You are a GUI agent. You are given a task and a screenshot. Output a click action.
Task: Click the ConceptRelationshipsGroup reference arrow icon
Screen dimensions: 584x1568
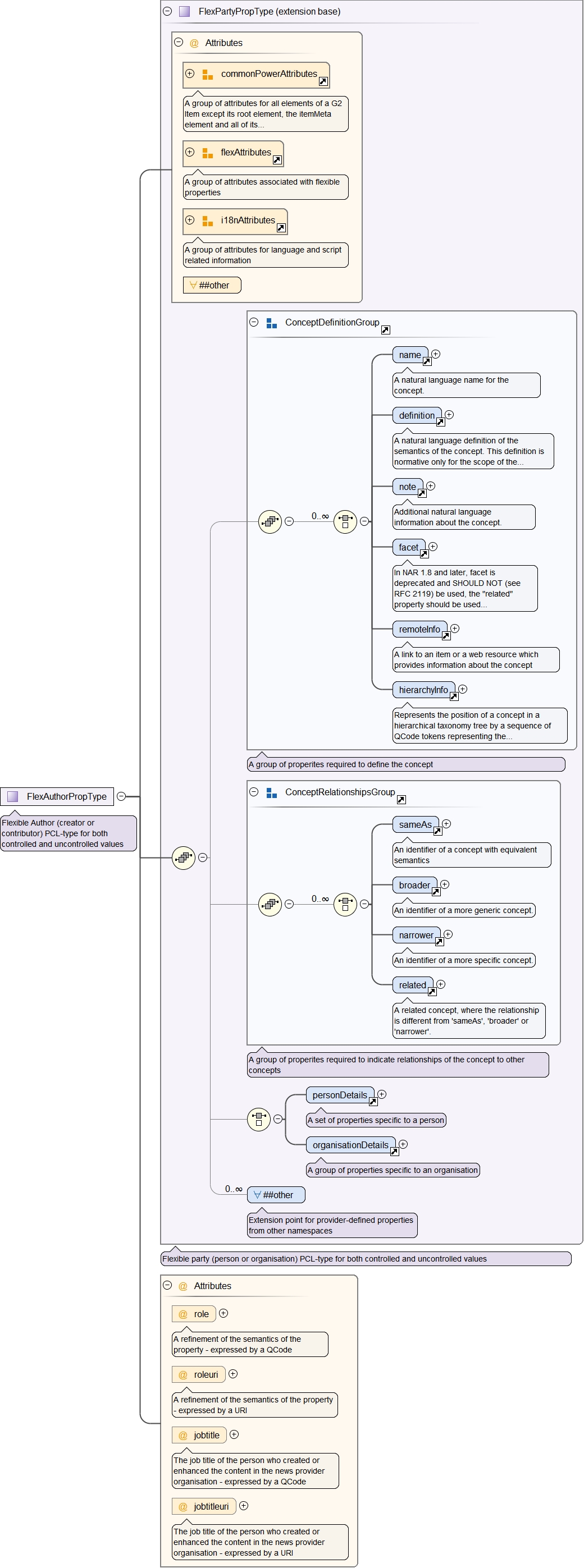pos(401,799)
